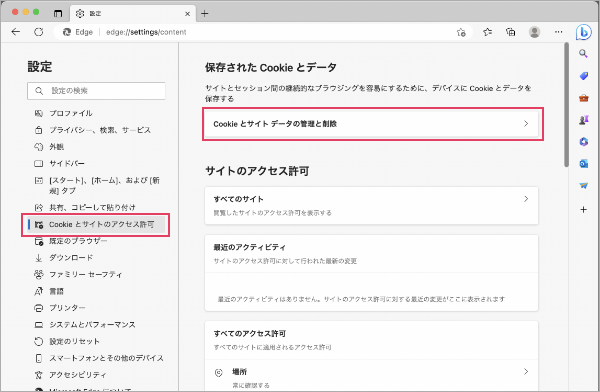Image resolution: width=600 pixels, height=392 pixels.
Task: Click すべてのアクセス許可 heading text
Action: (249, 334)
